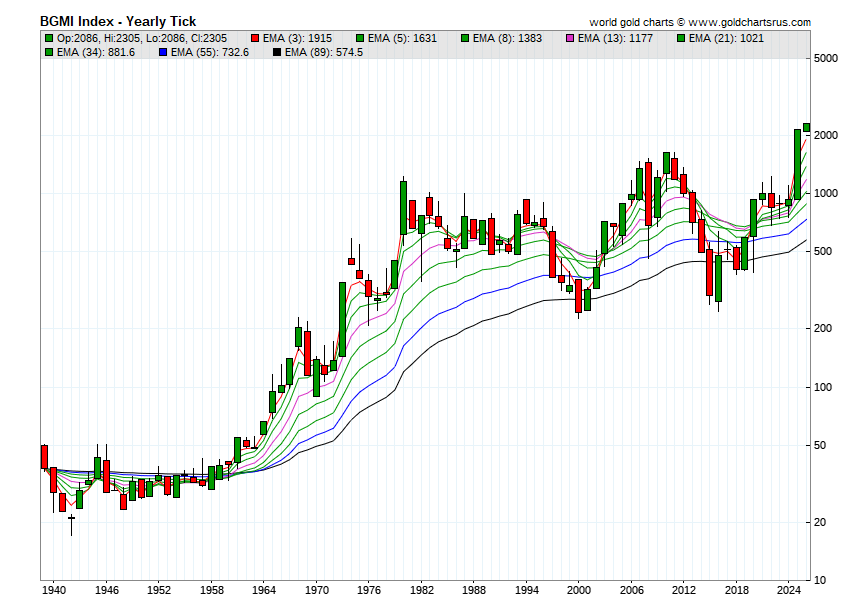
Task: Click the 50 price axis label
Action: (820, 445)
